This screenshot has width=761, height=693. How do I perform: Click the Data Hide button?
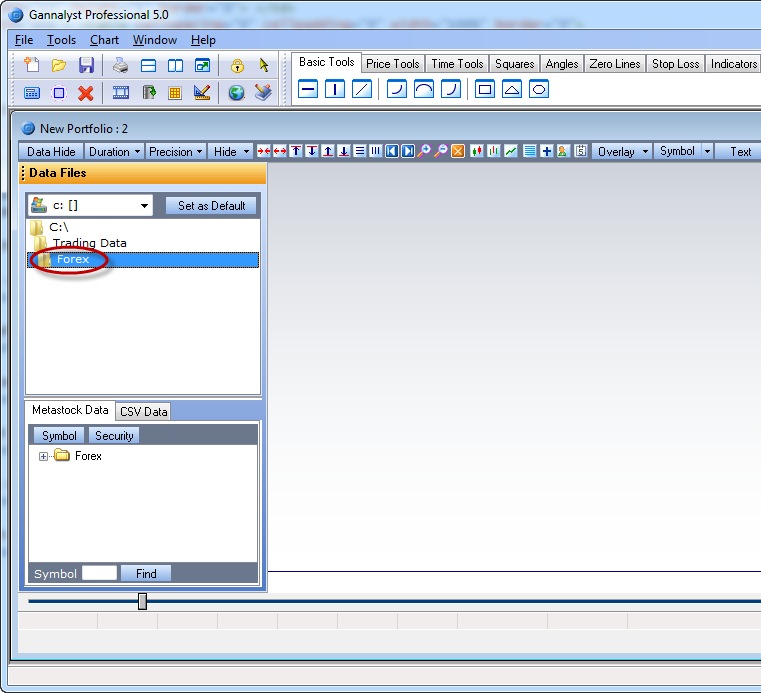[x=51, y=152]
